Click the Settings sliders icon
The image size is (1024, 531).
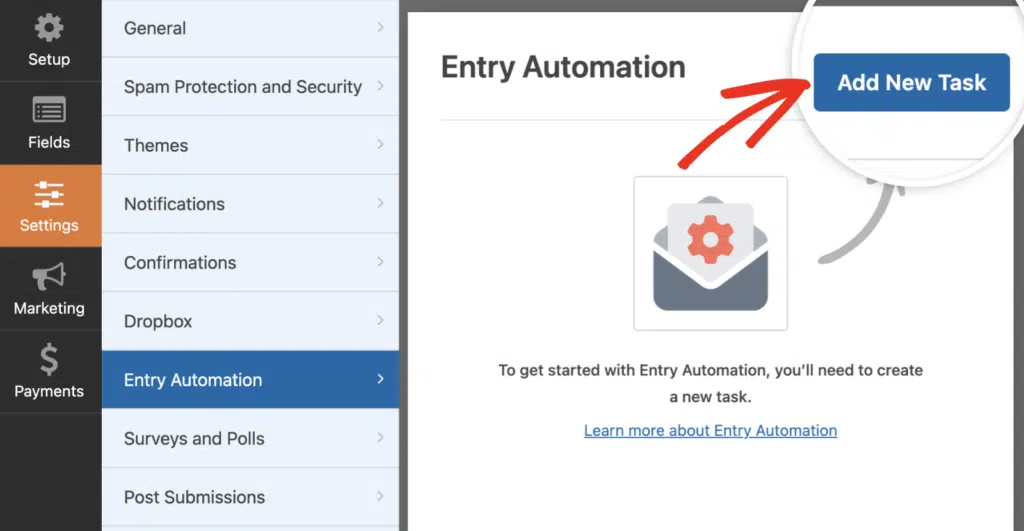point(49,195)
